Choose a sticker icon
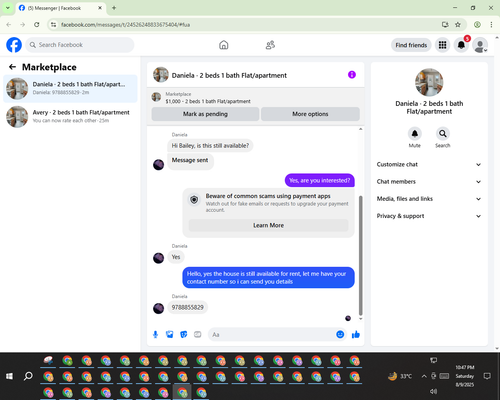500x400 pixels. coord(184,334)
